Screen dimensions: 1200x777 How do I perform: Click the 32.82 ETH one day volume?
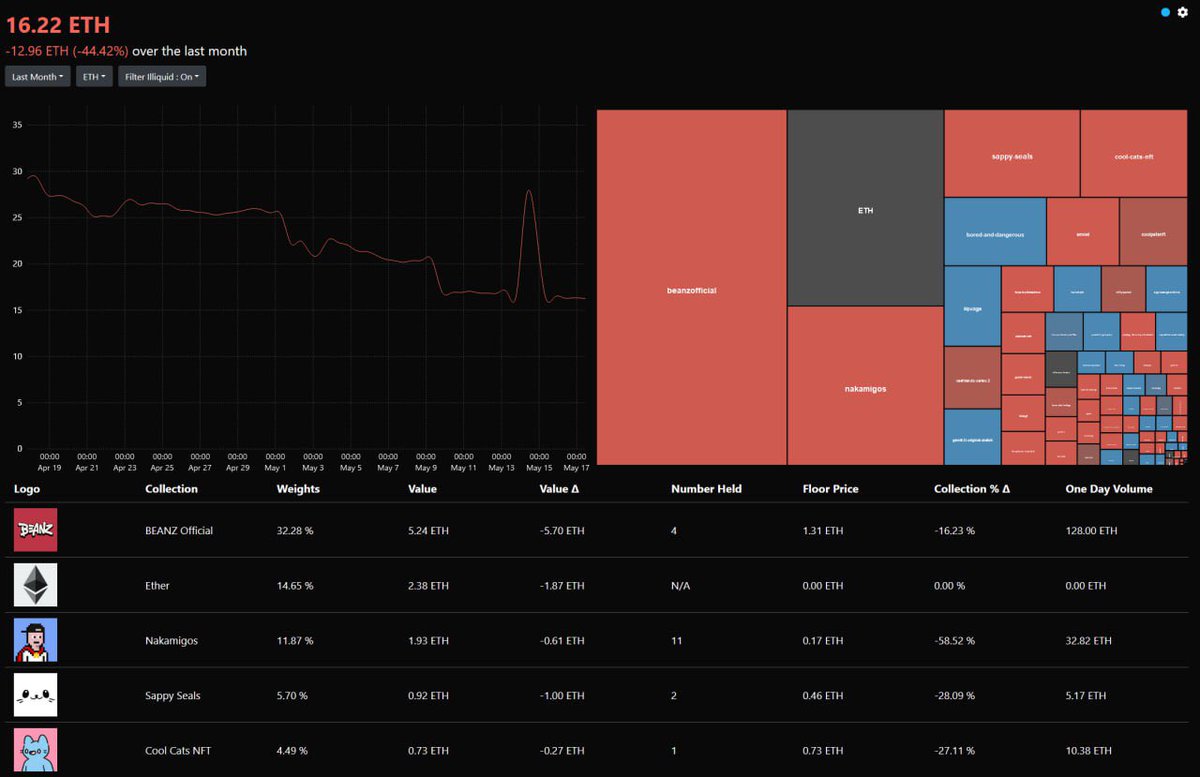1089,640
